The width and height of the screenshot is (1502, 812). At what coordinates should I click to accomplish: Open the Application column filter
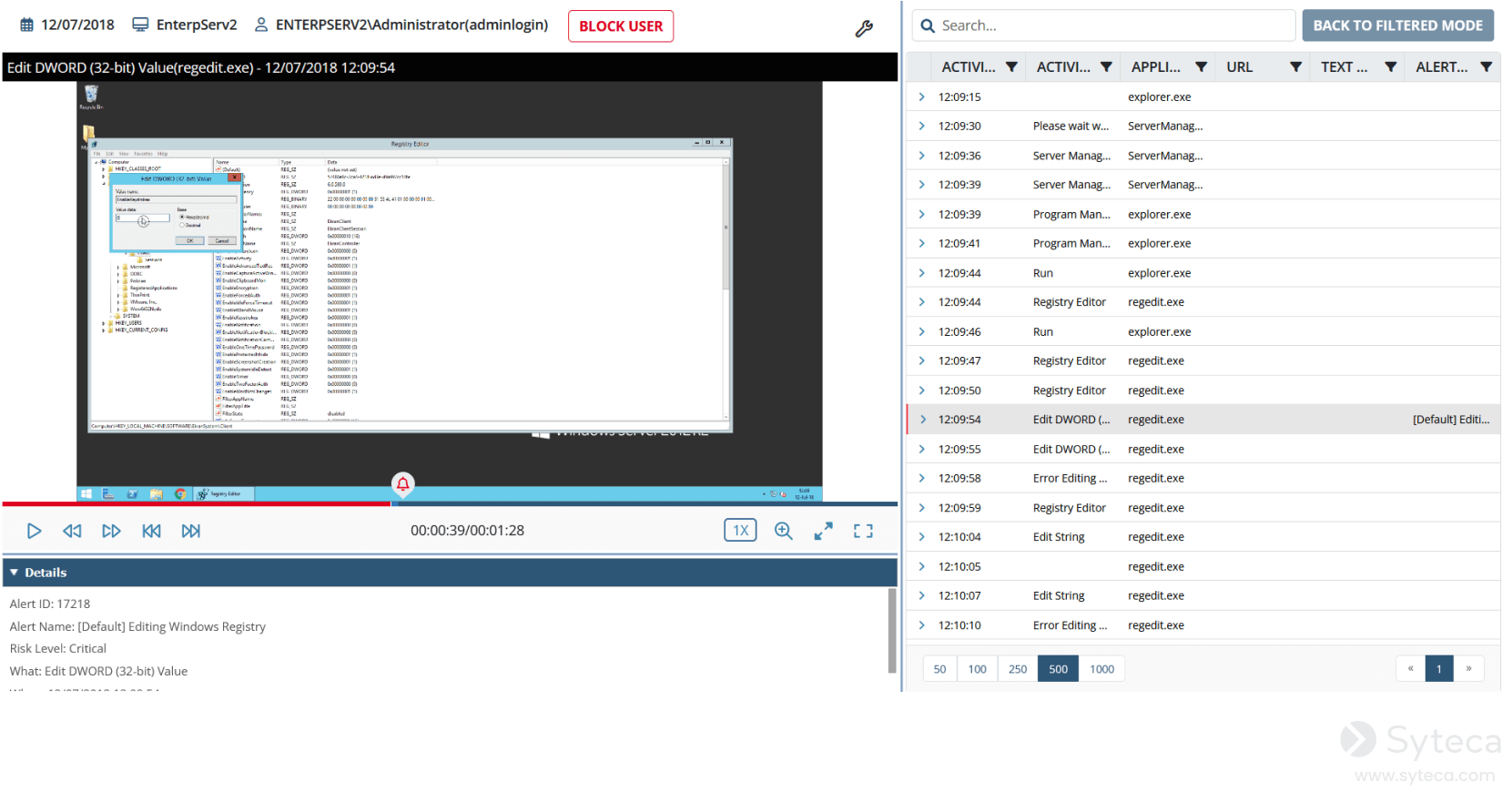(x=1201, y=67)
